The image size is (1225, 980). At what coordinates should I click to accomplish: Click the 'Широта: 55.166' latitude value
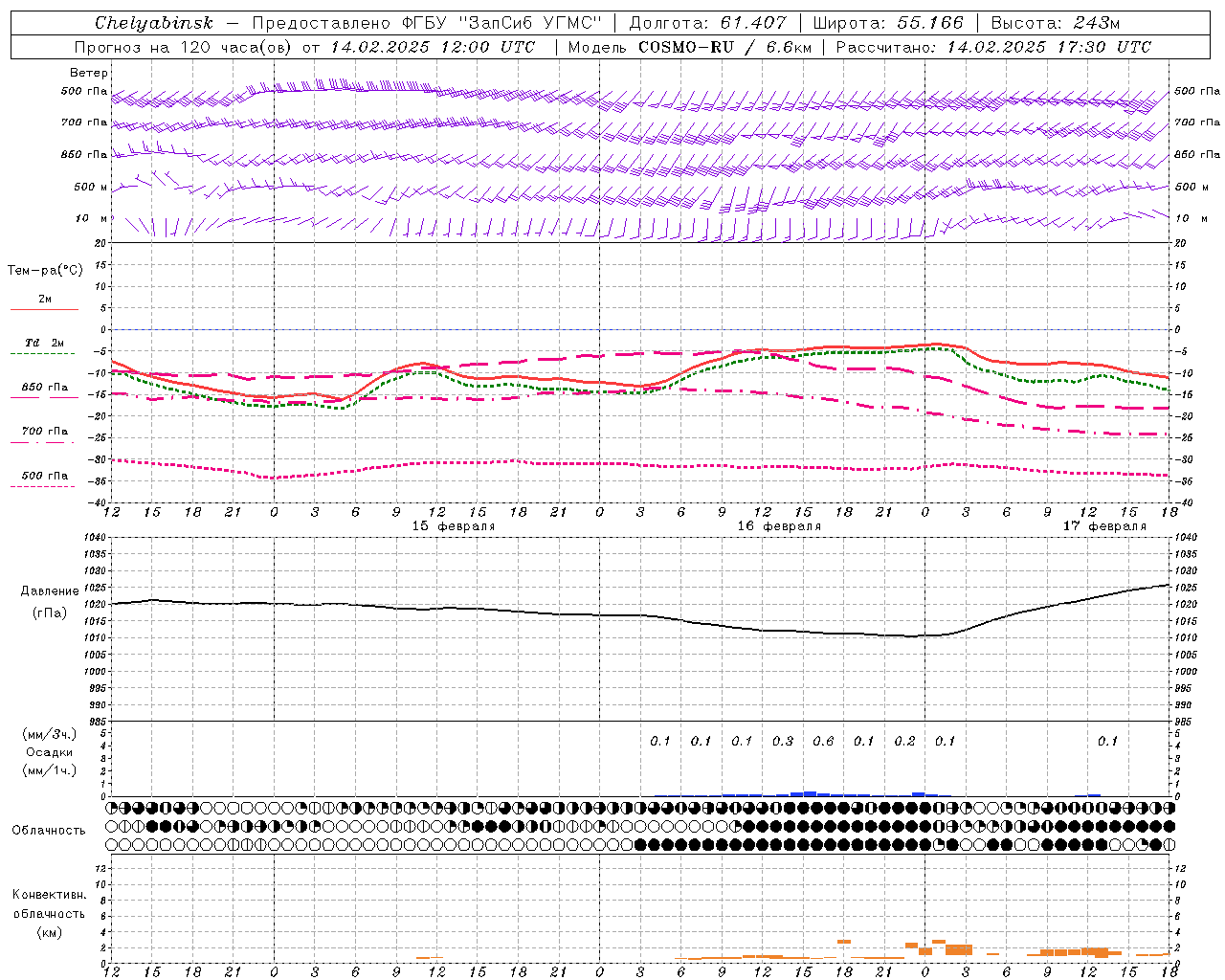coord(887,23)
